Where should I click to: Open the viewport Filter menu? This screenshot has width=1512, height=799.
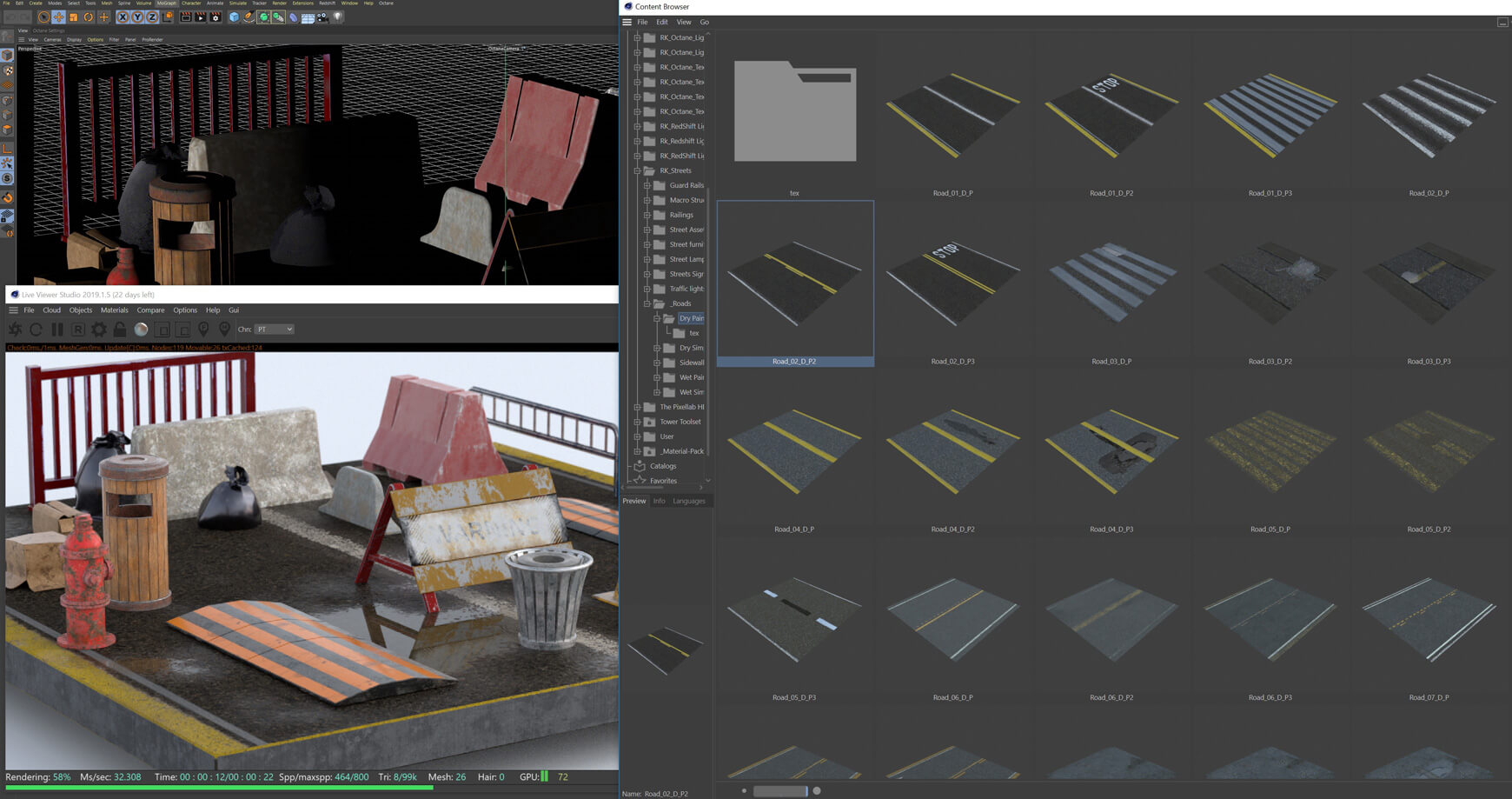coord(114,39)
